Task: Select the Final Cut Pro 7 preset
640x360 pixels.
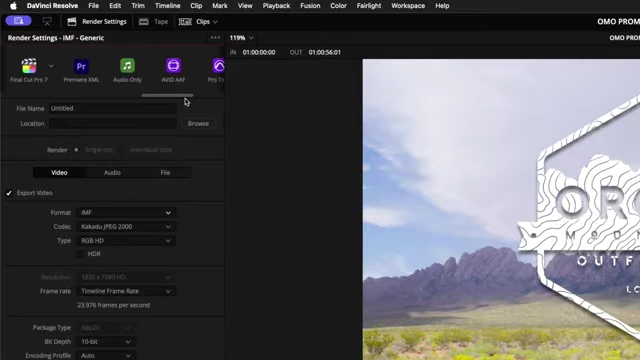Action: pos(29,71)
